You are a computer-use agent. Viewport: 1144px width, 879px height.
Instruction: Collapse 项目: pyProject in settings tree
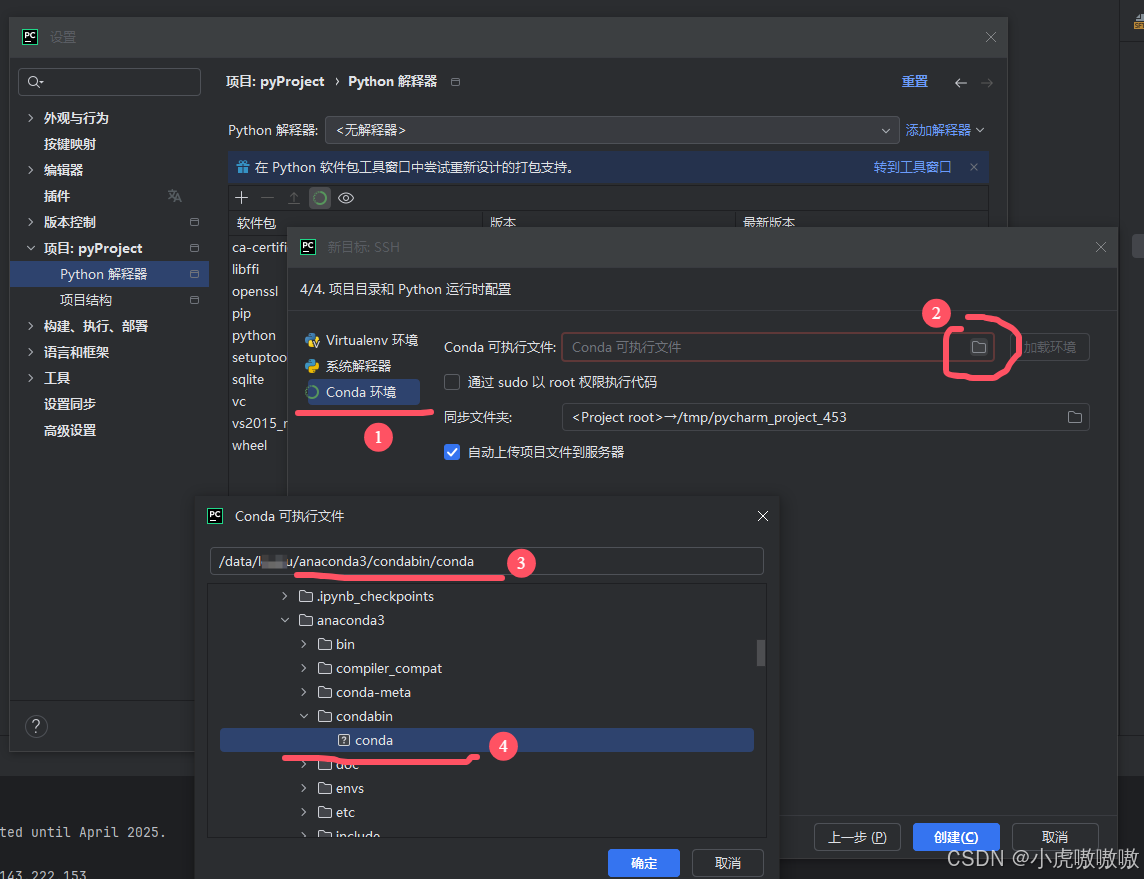(30, 248)
